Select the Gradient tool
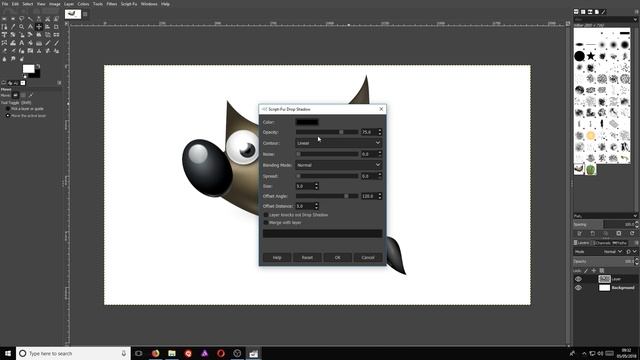640x360 pixels. click(x=39, y=42)
